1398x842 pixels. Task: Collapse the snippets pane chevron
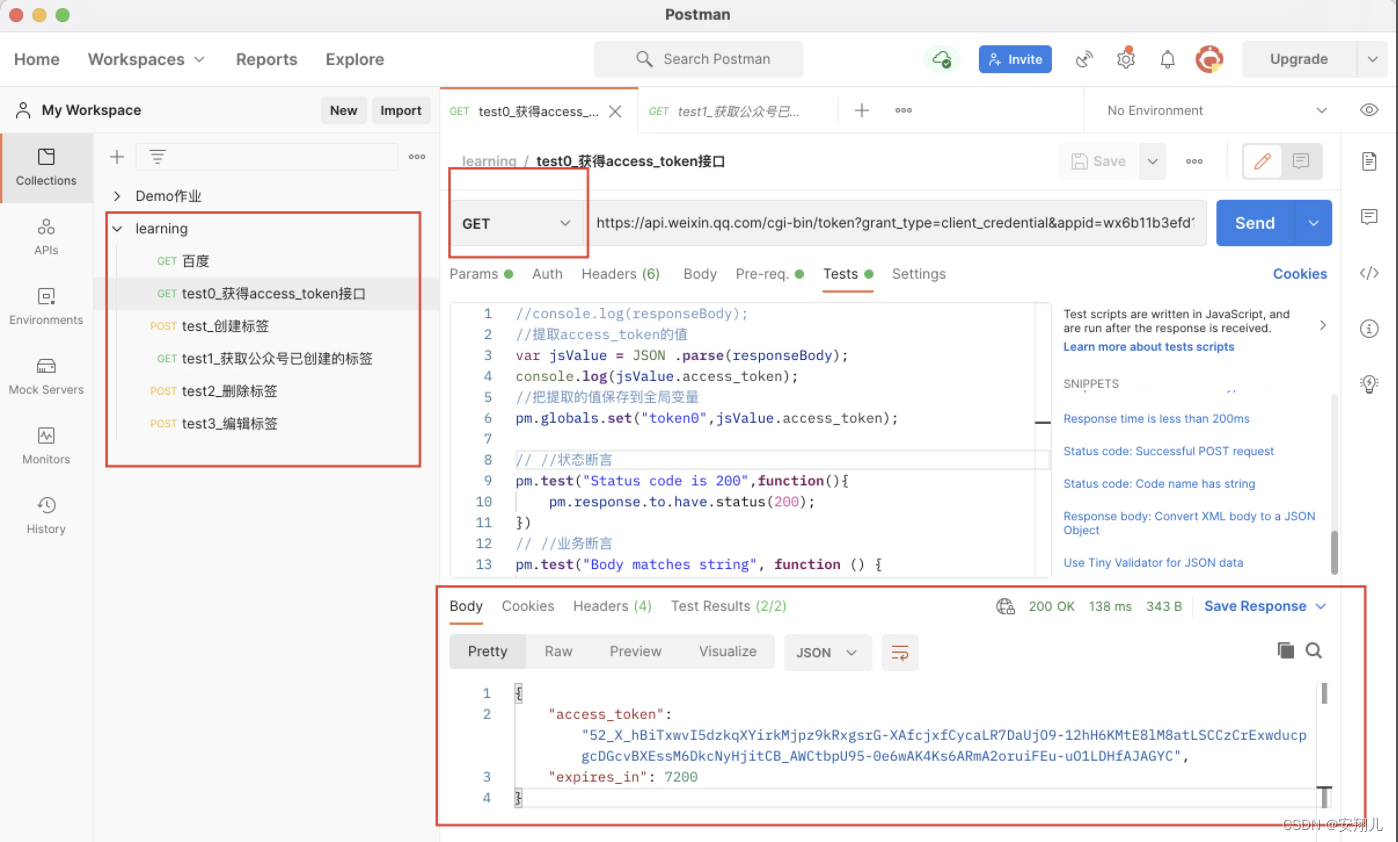(1323, 325)
